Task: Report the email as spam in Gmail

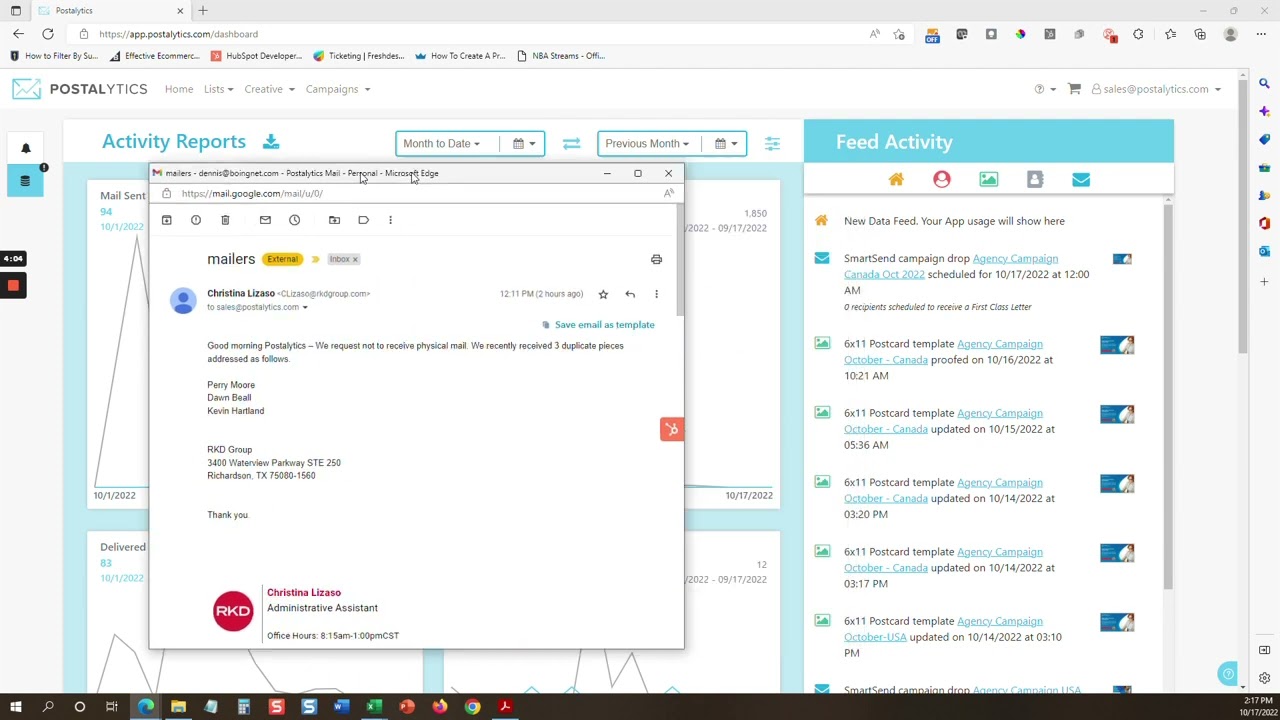Action: 196,220
